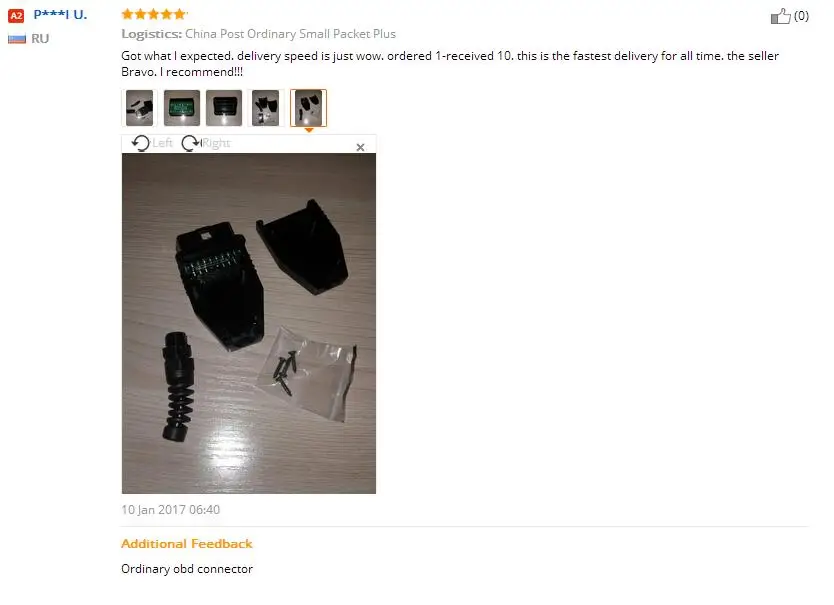Open the fourth review photo thumbnail
This screenshot has height=605, width=834.
265,108
